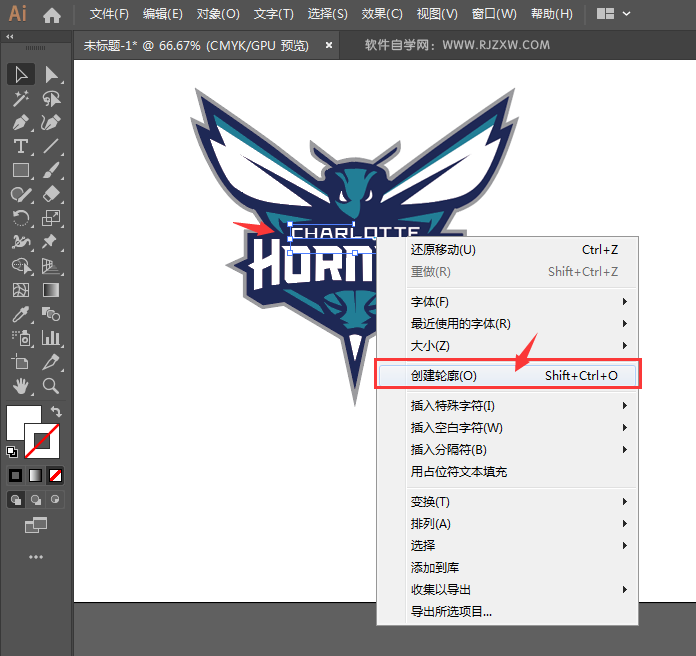
Task: Set paint type to solid Color
Action: point(16,475)
